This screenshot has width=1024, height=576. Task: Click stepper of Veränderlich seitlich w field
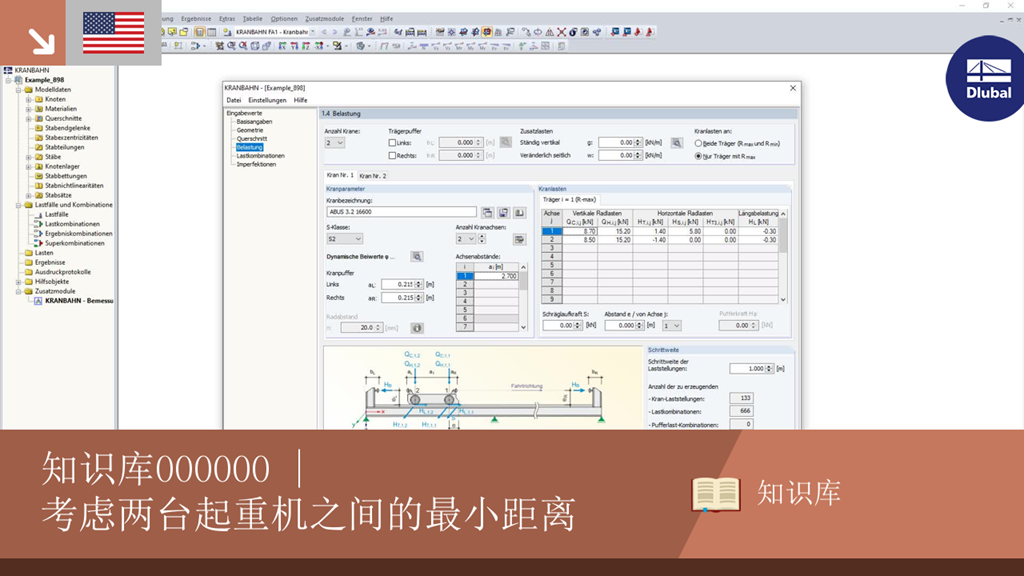(638, 155)
